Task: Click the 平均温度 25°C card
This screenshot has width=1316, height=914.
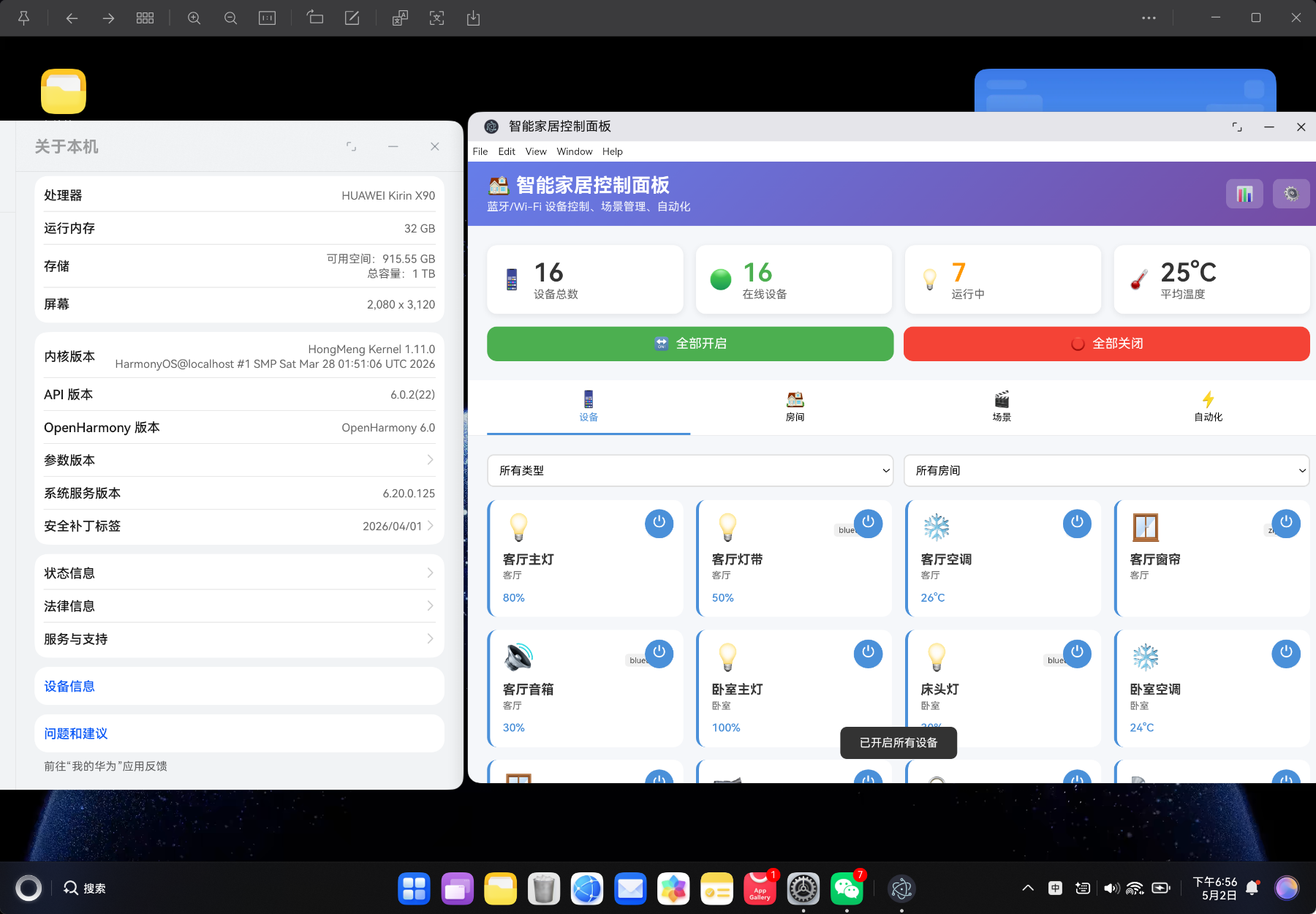Action: pos(1211,279)
